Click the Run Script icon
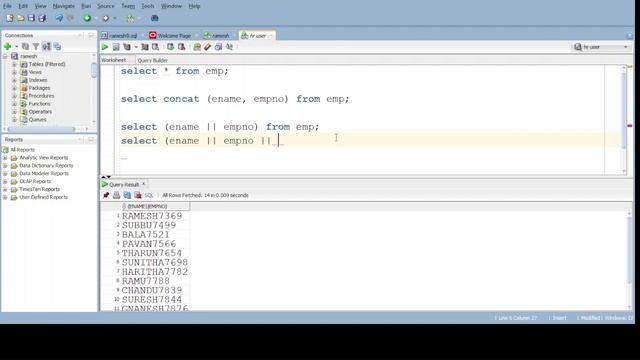 [116, 47]
